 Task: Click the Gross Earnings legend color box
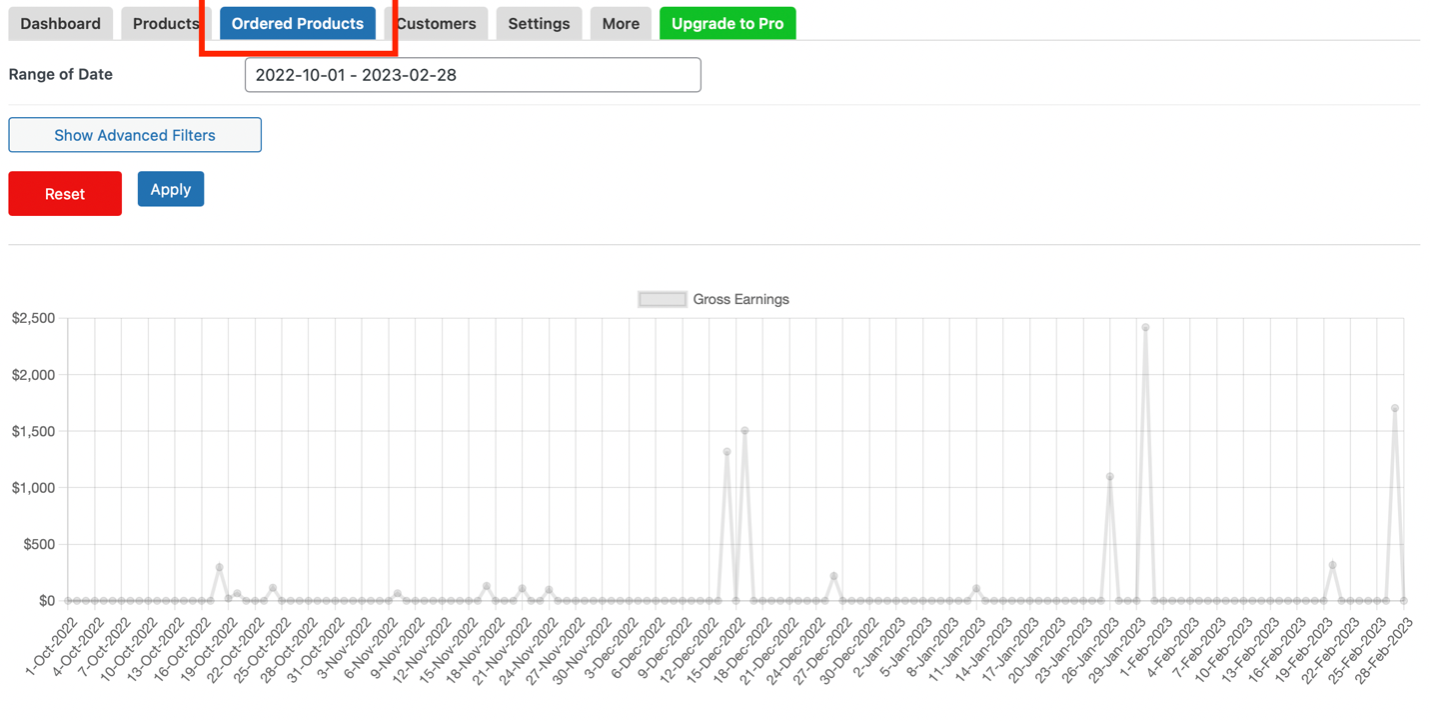pyautogui.click(x=662, y=299)
